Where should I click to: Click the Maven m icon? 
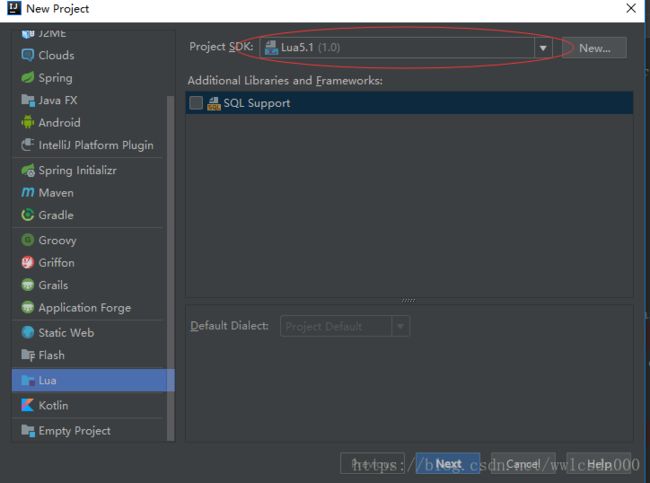(x=28, y=192)
